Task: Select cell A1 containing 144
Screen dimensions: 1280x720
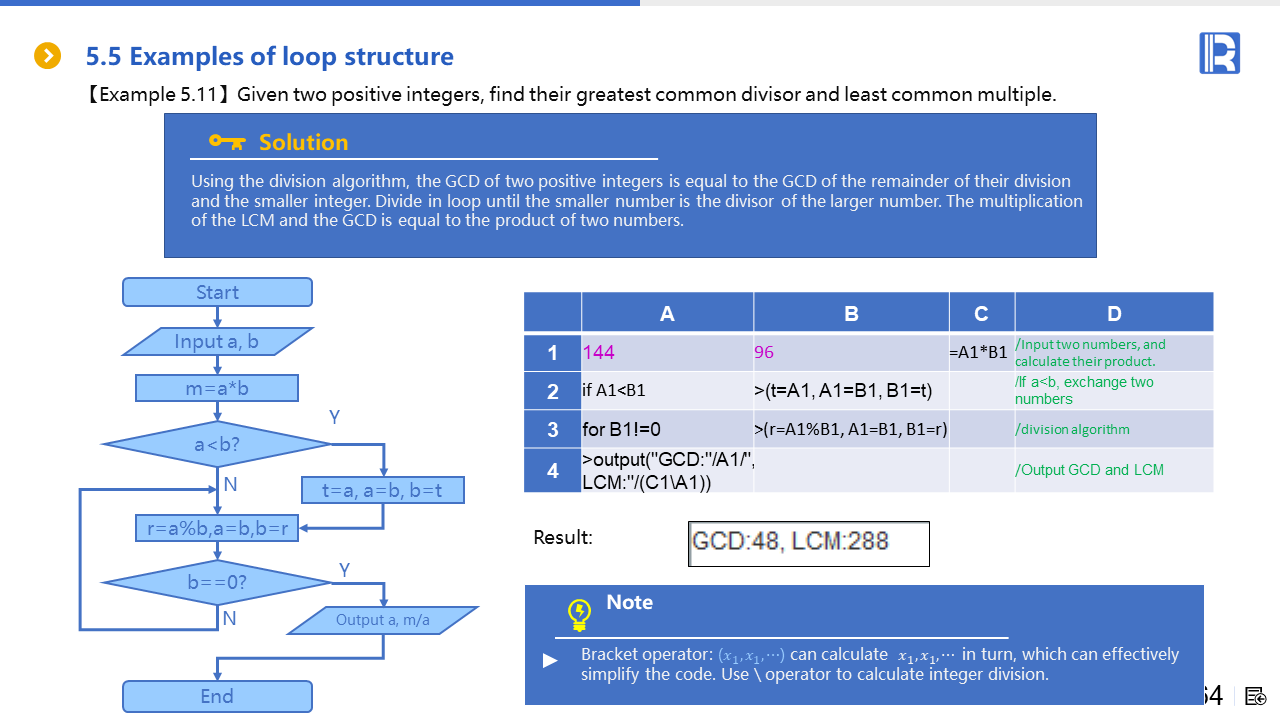Action: pos(667,352)
